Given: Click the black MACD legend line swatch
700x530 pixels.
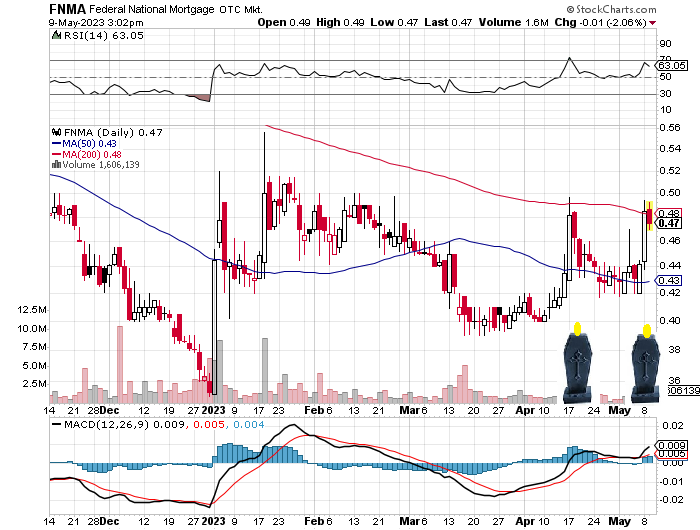Looking at the screenshot, I should pos(56,424).
